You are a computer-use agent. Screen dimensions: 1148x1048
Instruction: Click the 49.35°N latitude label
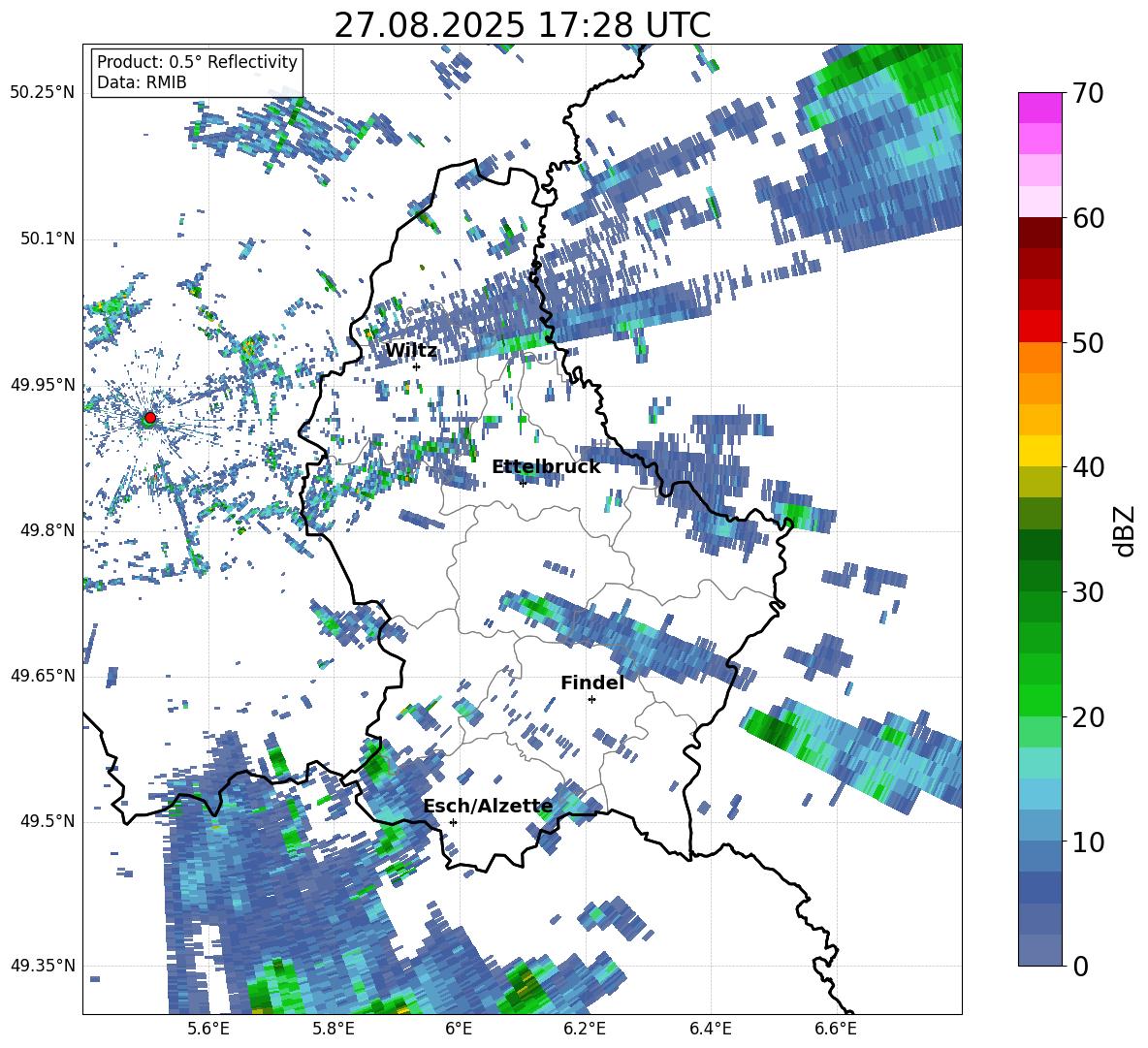(43, 966)
